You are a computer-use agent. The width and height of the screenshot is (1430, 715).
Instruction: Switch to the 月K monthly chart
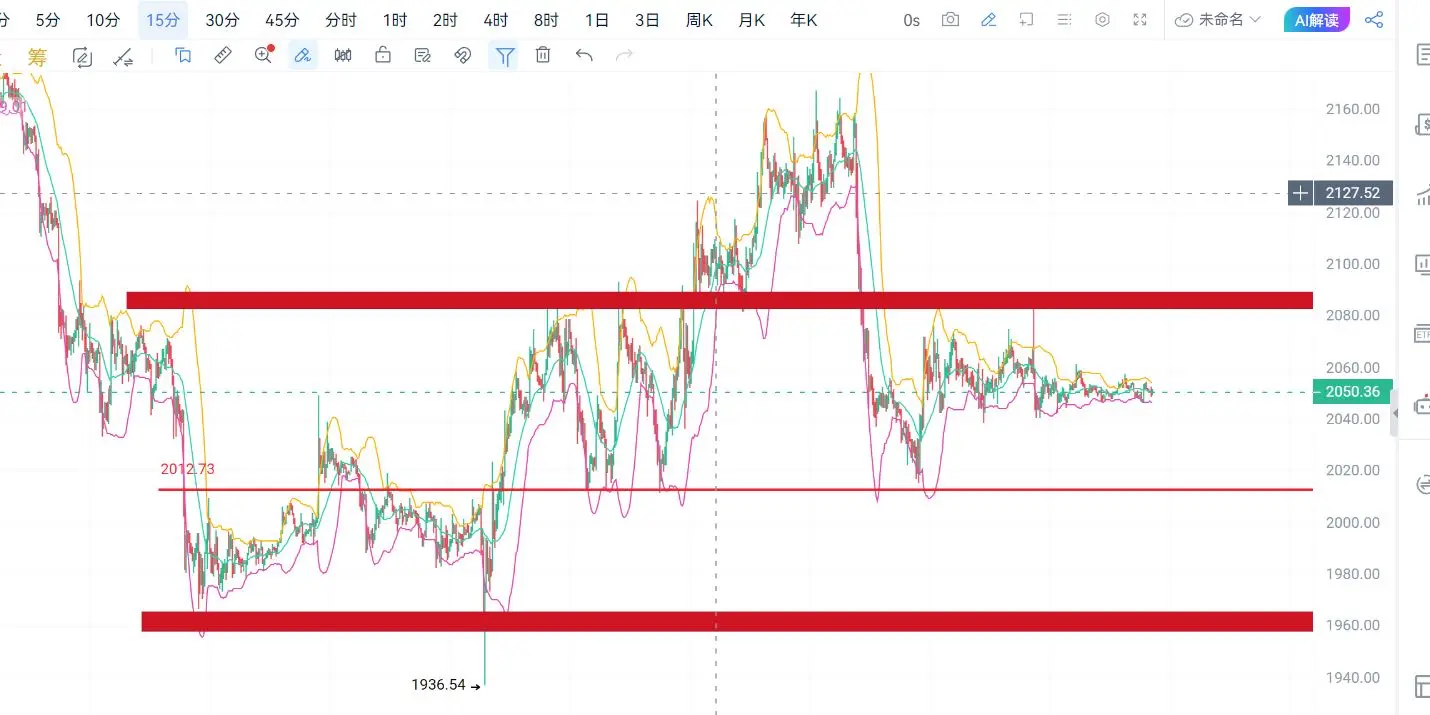click(x=751, y=20)
